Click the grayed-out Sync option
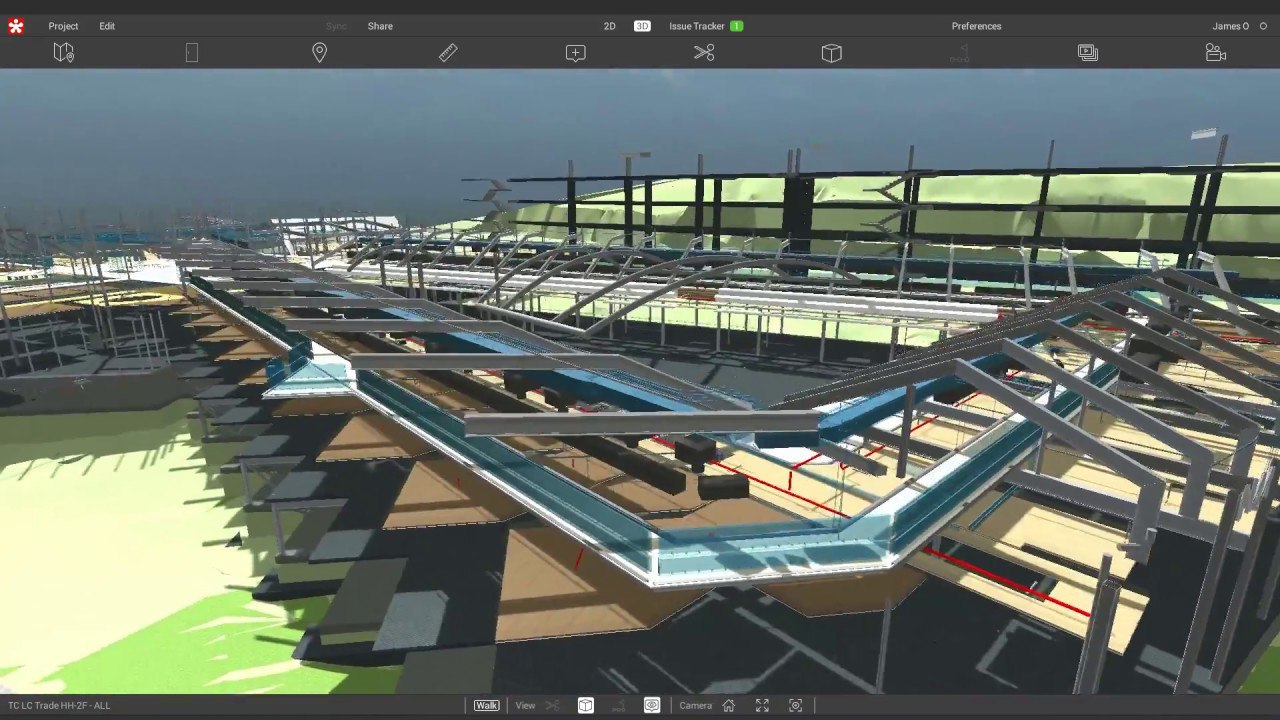This screenshot has height=720, width=1280. [x=336, y=26]
